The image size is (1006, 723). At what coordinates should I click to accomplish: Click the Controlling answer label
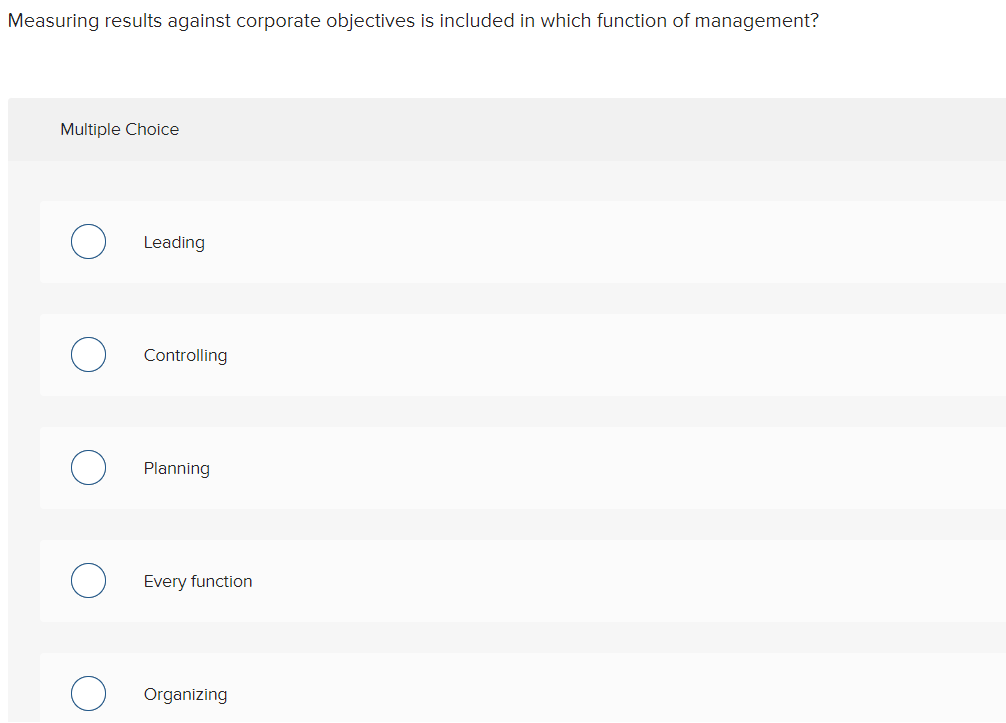pyautogui.click(x=185, y=355)
